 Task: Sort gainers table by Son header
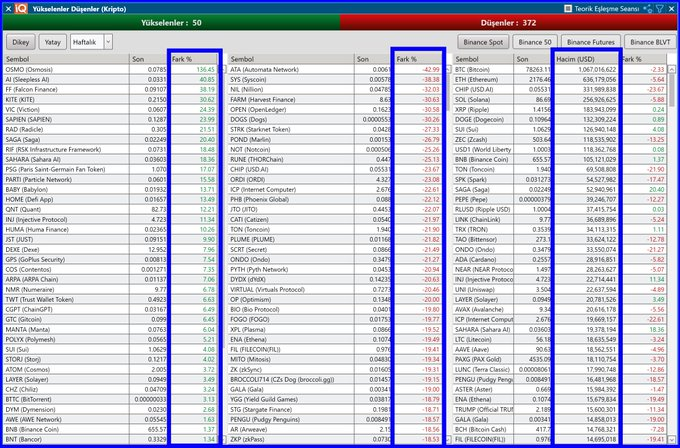[148, 59]
